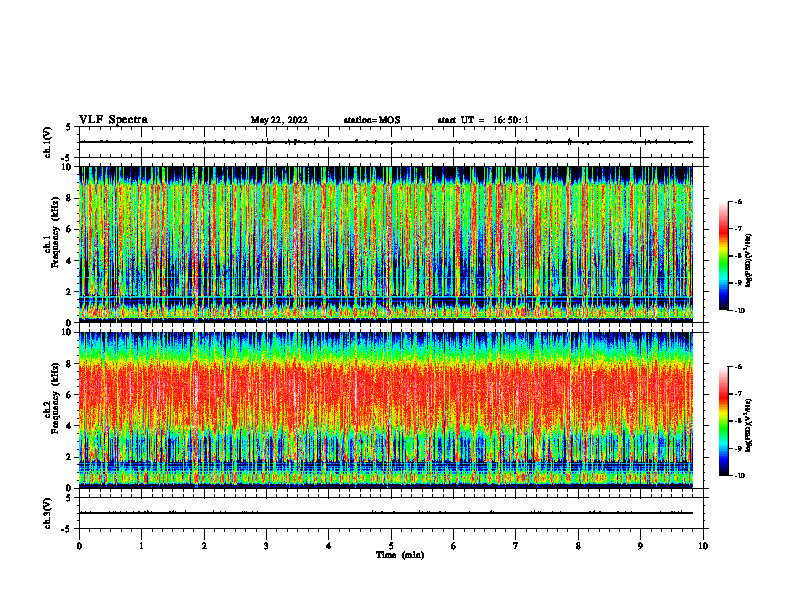Screen dimensions: 792x612
Task: Click time axis tick label "7"
Action: 516,546
